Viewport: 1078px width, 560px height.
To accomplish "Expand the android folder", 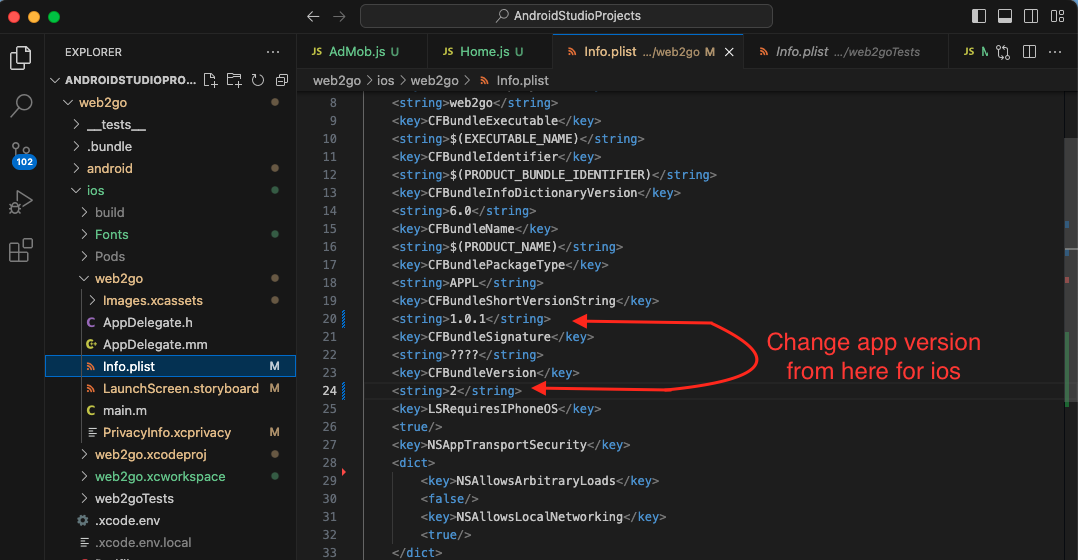I will click(109, 168).
